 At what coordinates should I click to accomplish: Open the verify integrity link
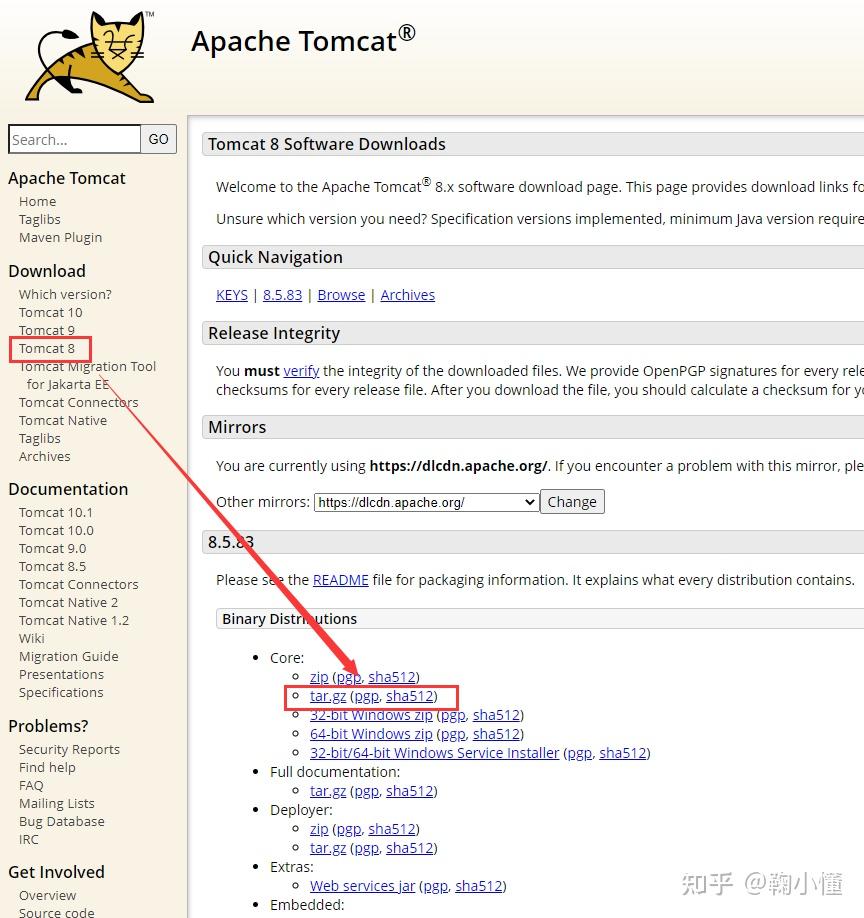[x=301, y=371]
